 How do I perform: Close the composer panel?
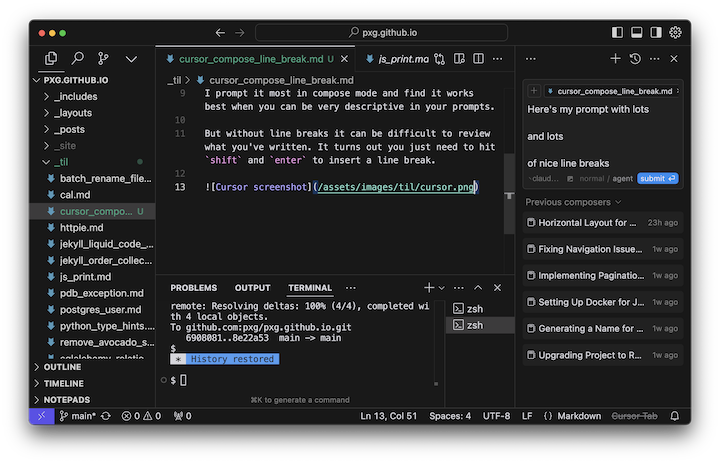tap(674, 59)
